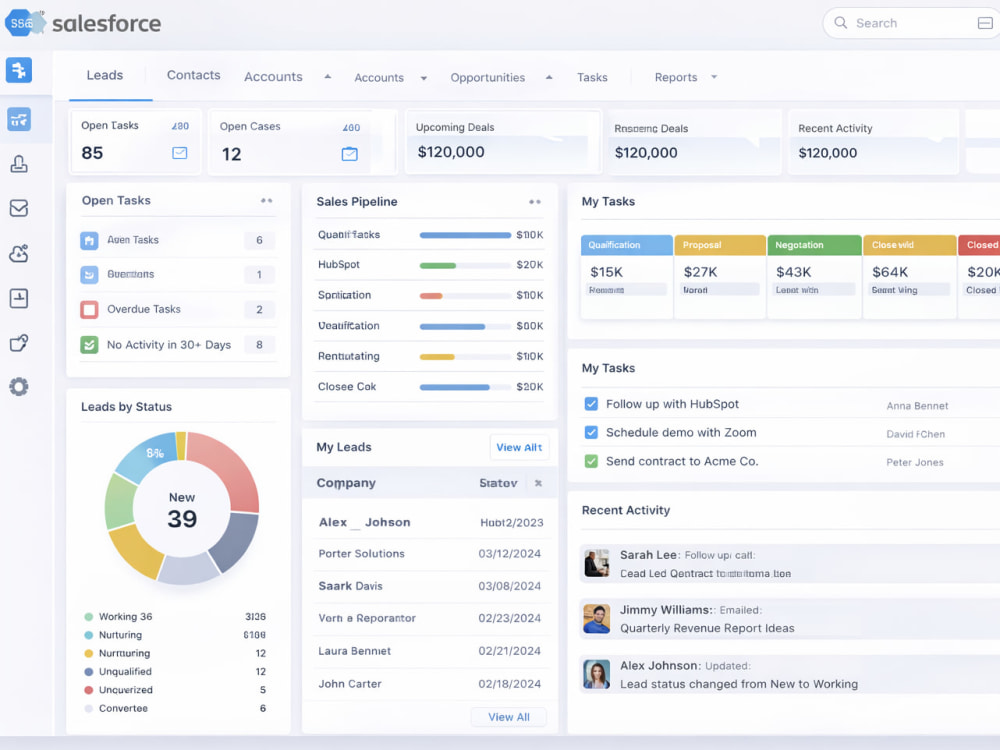
Task: Open the top blue sidebar app icon
Action: click(19, 70)
